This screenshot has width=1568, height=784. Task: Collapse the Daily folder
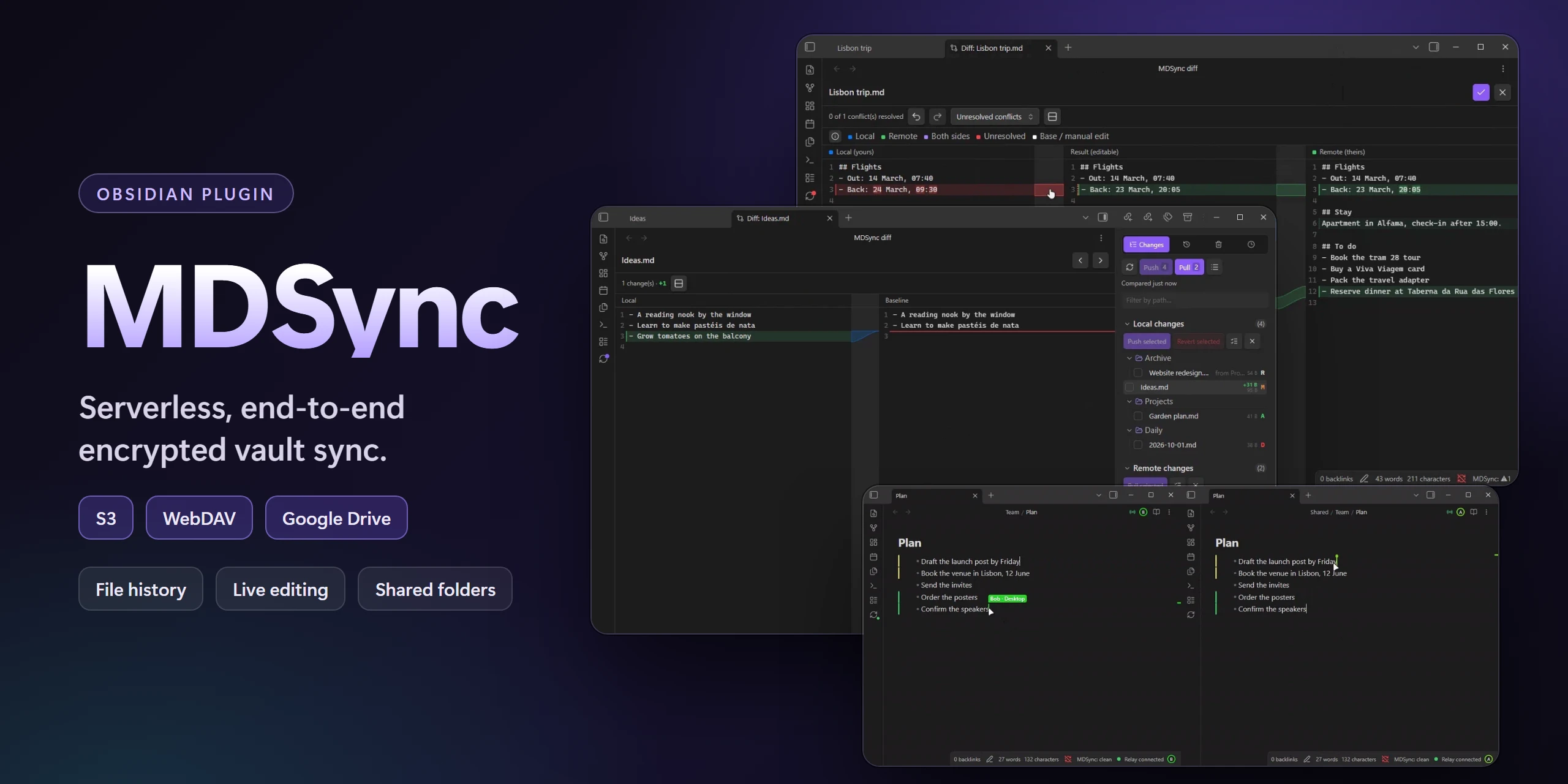(1129, 431)
